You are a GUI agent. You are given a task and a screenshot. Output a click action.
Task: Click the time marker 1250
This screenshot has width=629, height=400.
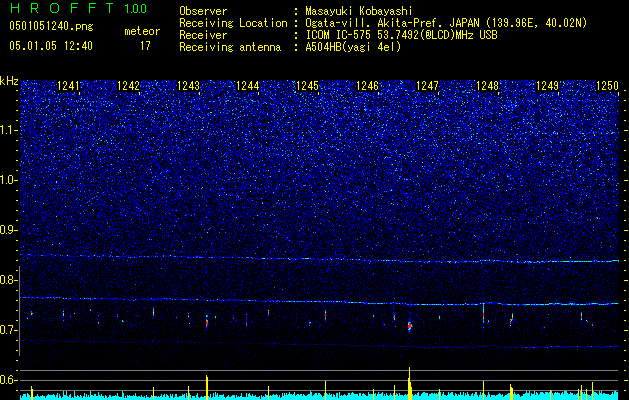pyautogui.click(x=607, y=85)
